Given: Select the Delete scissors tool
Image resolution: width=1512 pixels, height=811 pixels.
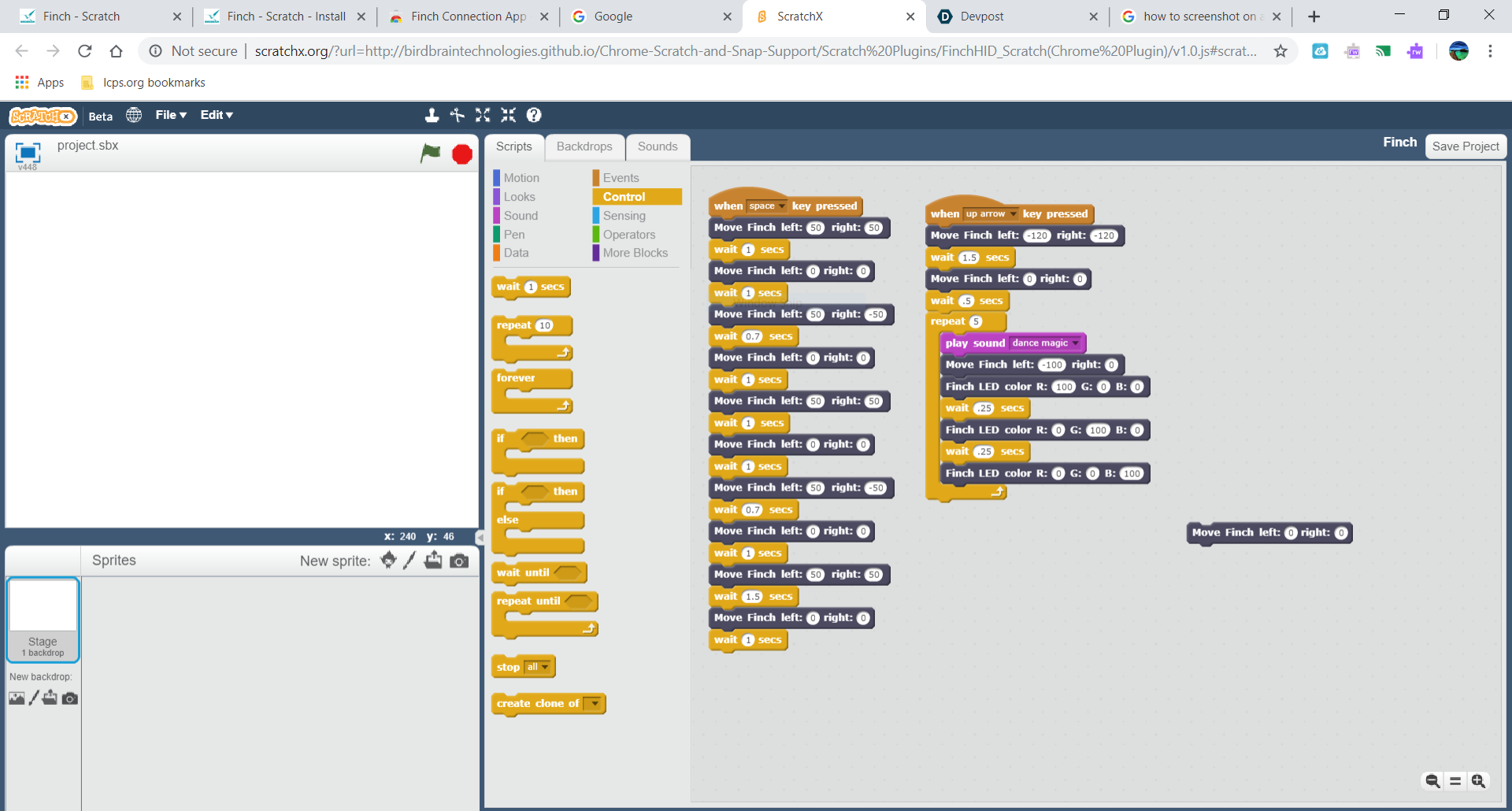Looking at the screenshot, I should click(x=458, y=115).
